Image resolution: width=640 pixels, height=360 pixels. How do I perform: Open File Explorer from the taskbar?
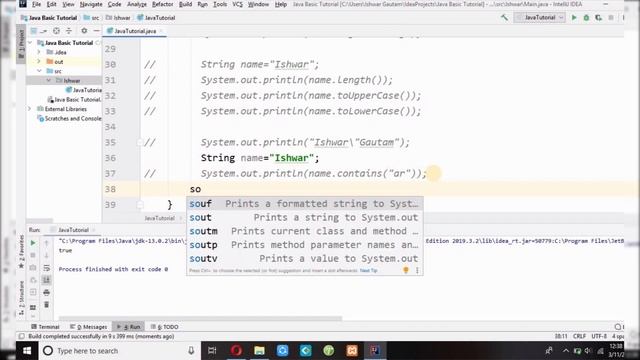point(259,351)
